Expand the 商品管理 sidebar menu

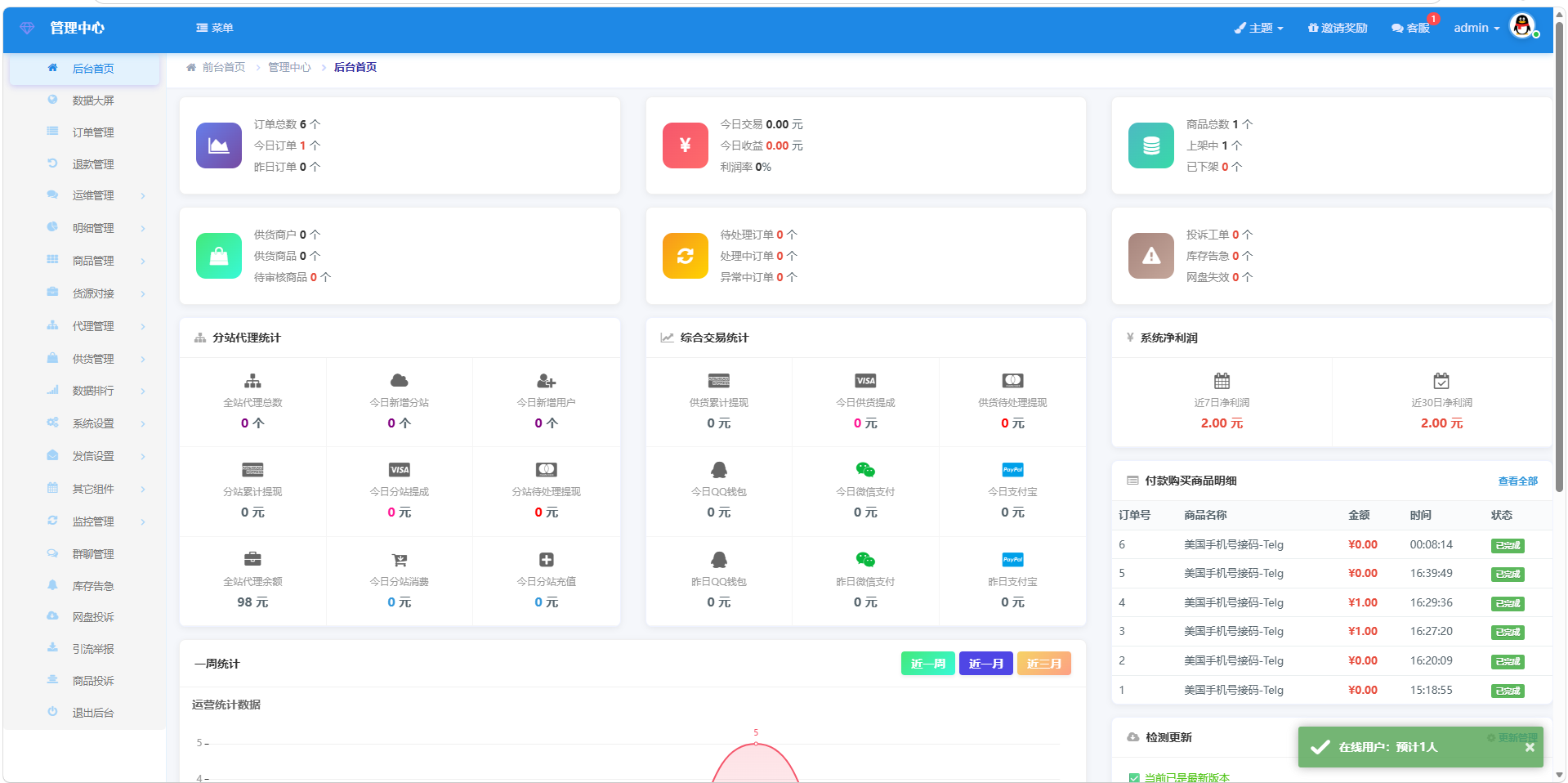point(84,261)
